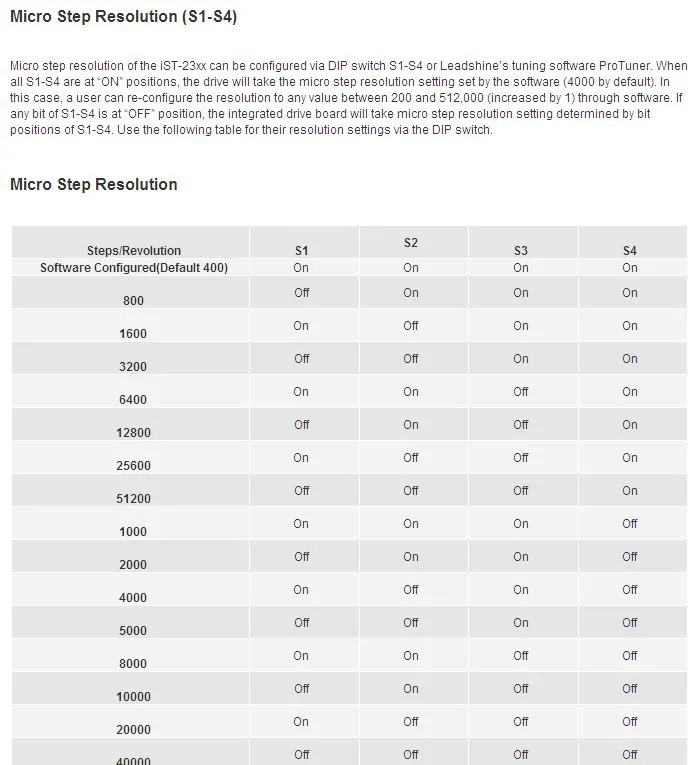
Task: Select the Software Configured(Default 400) row label
Action: coord(134,268)
